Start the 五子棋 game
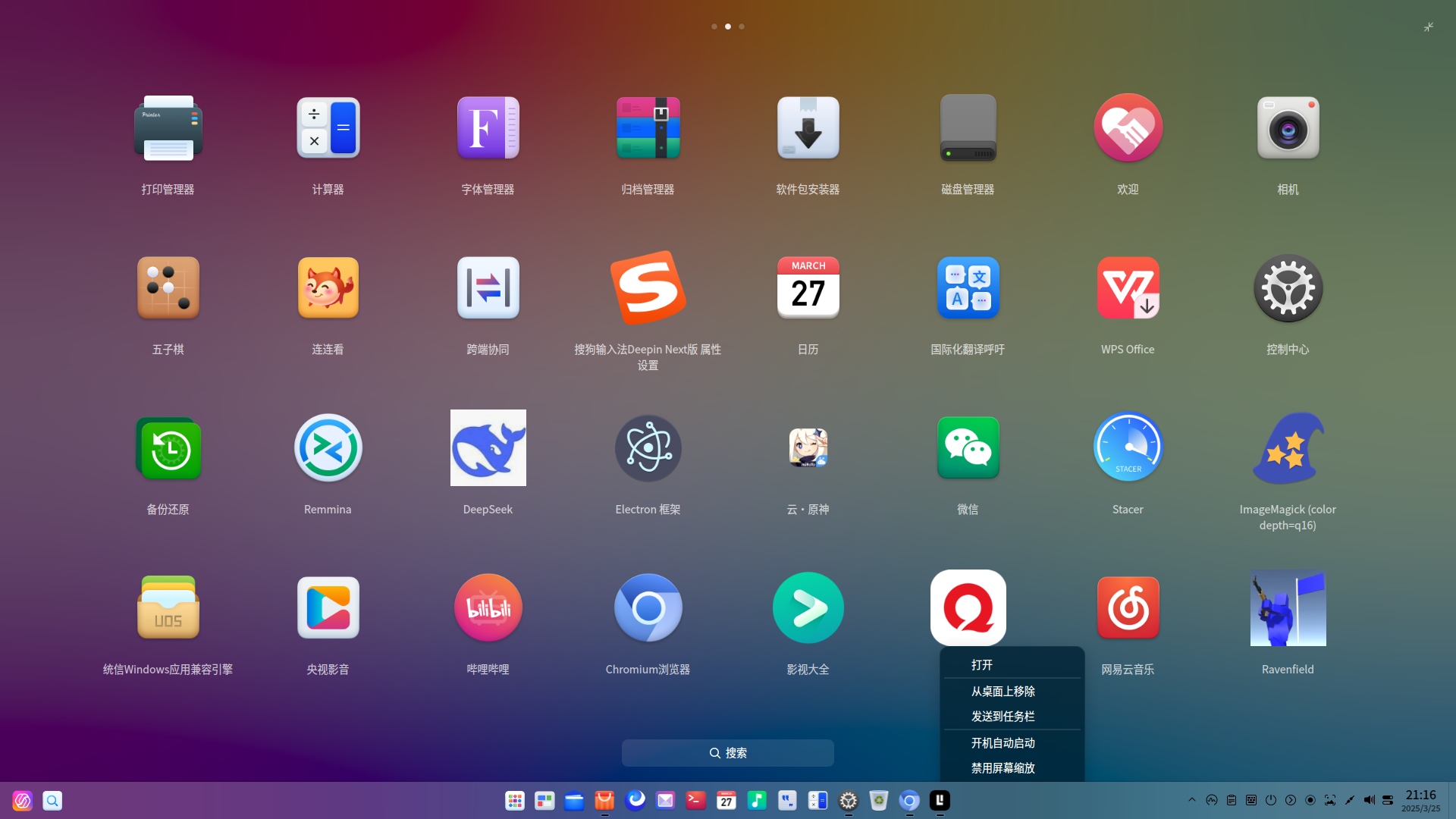 point(168,287)
